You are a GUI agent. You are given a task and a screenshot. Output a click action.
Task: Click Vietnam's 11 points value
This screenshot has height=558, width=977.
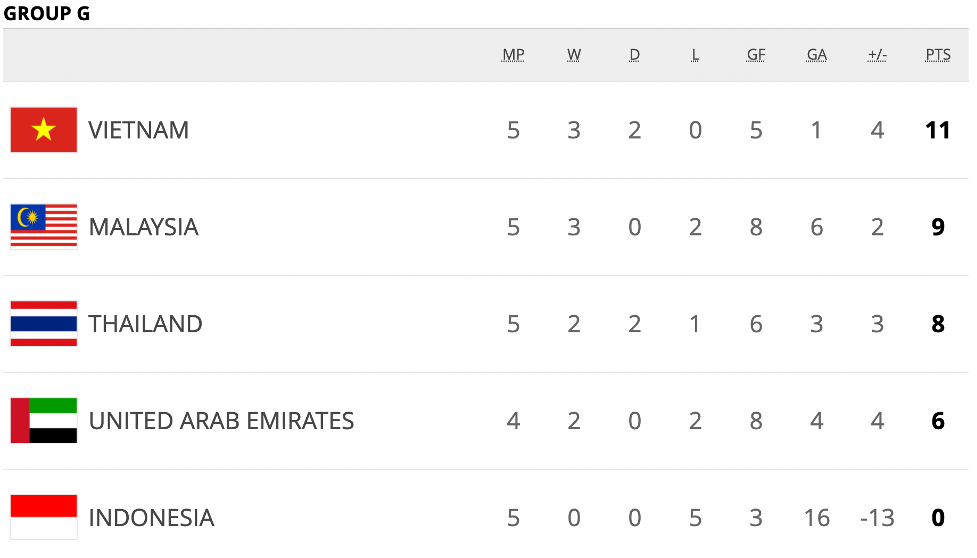pyautogui.click(x=938, y=130)
